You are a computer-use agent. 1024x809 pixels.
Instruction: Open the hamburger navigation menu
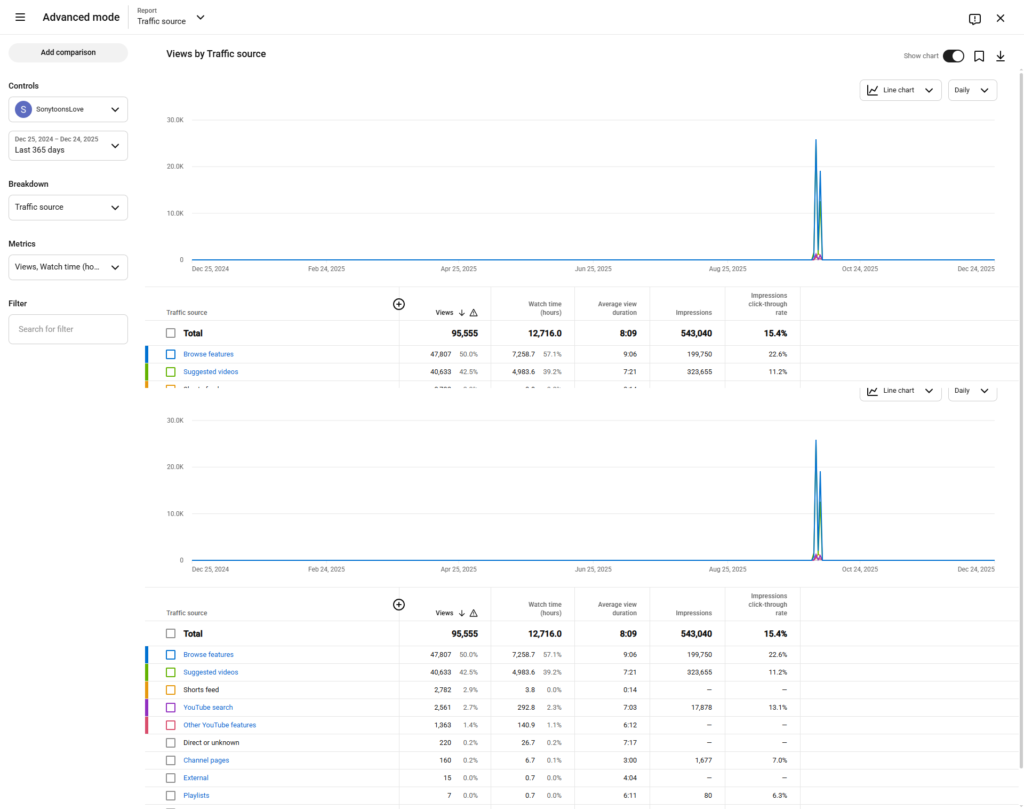tap(20, 17)
